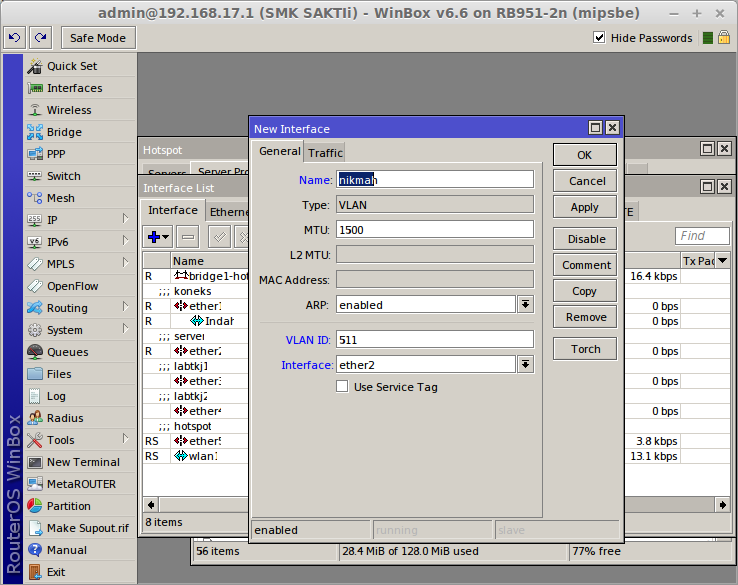Switch to the Traffic tab
This screenshot has width=738, height=585.
pos(325,153)
